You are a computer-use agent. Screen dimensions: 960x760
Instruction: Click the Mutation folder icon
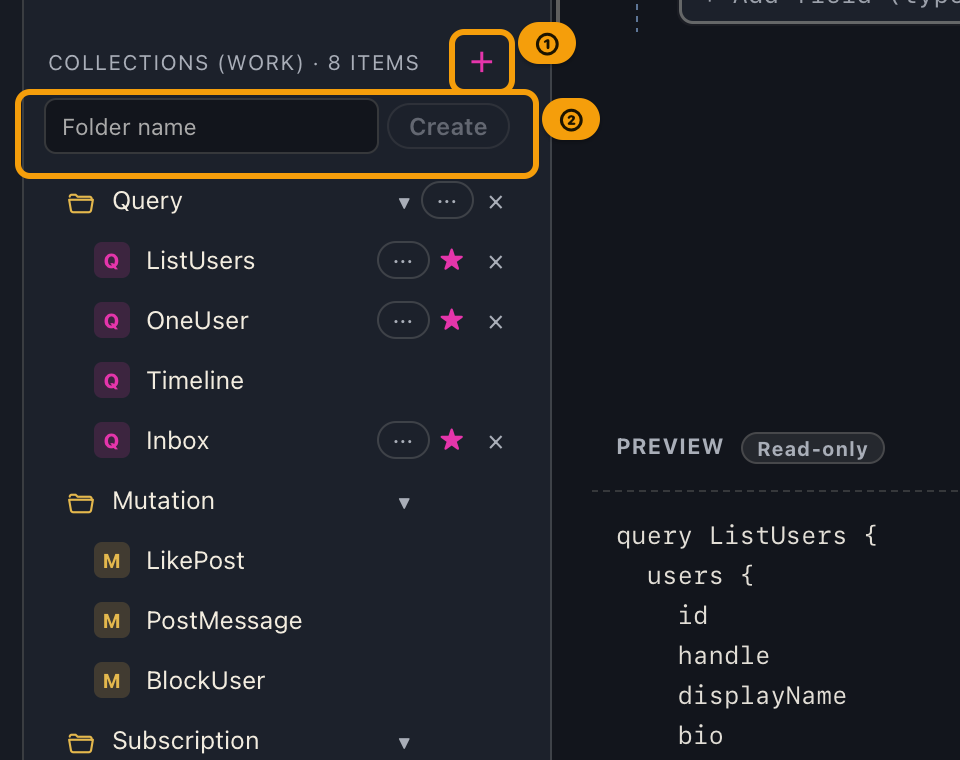tap(81, 502)
